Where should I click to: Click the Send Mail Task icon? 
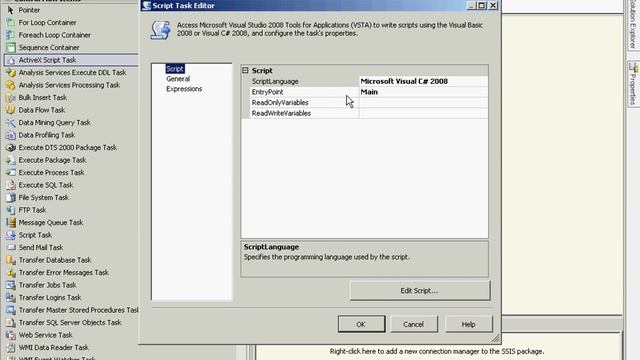(x=11, y=247)
